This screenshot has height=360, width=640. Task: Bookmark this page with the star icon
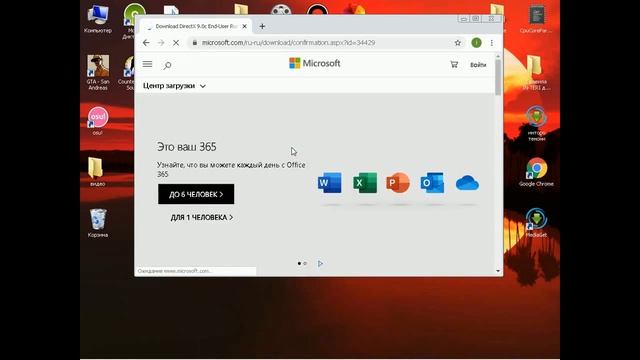458,42
